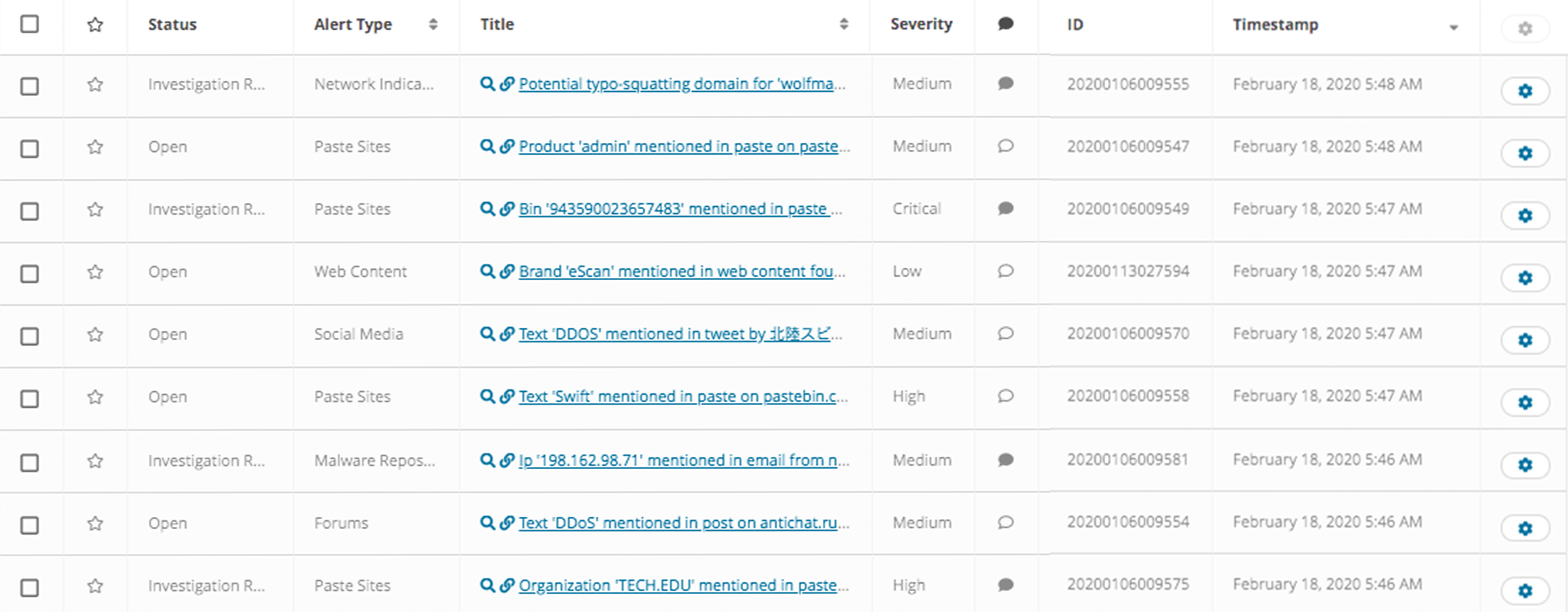Image resolution: width=1568 pixels, height=612 pixels.
Task: Click link icon beside the Brand 'eScan' alert
Action: tap(507, 272)
